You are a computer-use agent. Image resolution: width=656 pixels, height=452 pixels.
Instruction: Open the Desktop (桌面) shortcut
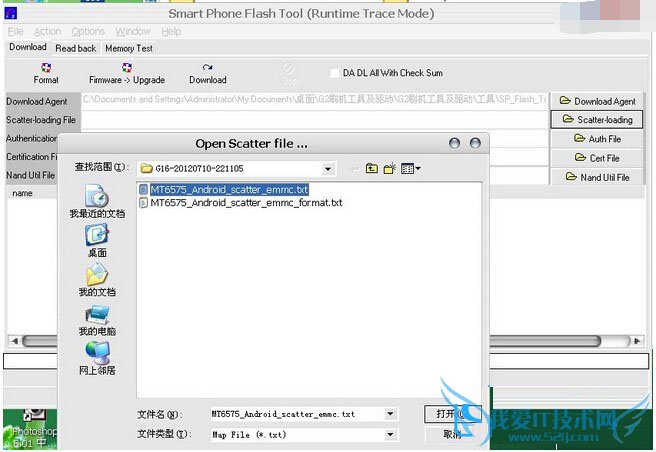point(97,241)
